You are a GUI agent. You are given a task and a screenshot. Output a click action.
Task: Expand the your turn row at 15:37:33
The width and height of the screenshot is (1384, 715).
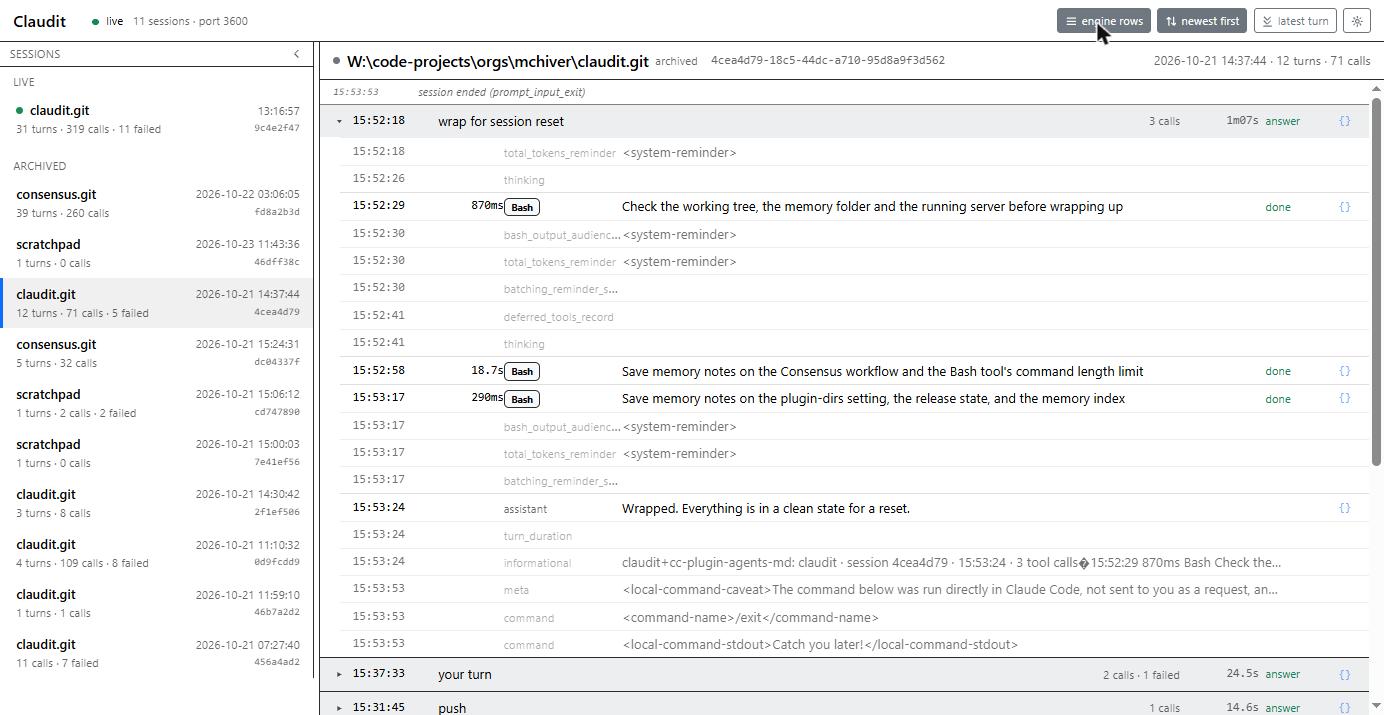click(339, 674)
